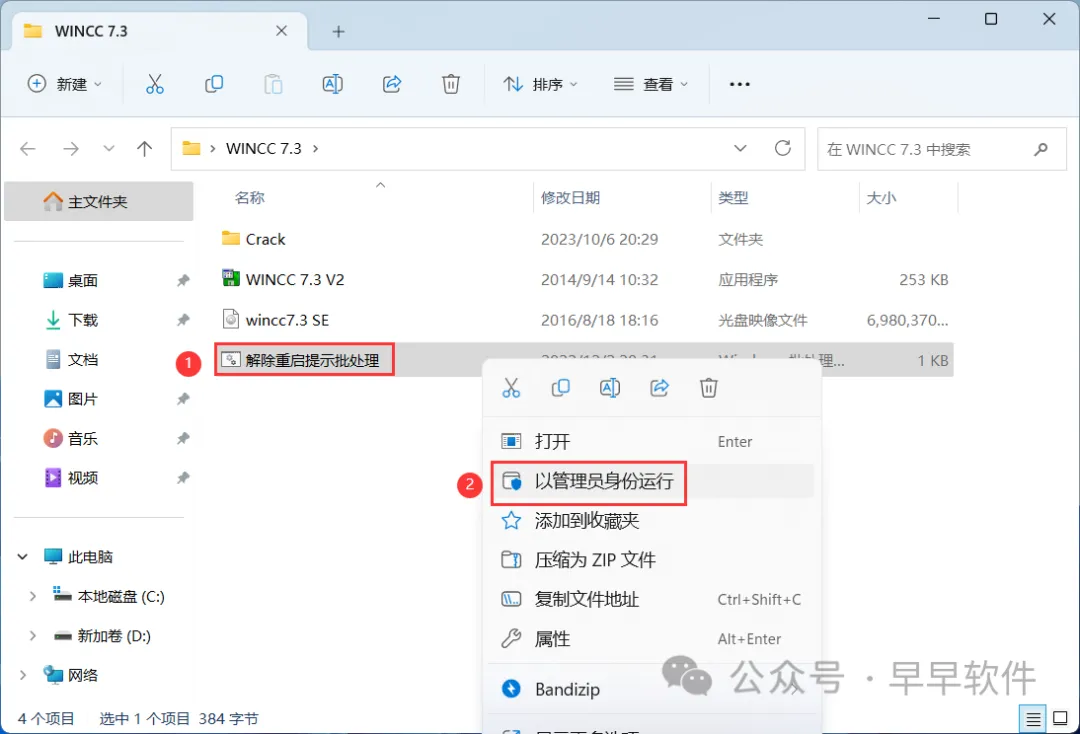
Task: Click the 本地磁盘 (C:) drive label
Action: coord(121,596)
